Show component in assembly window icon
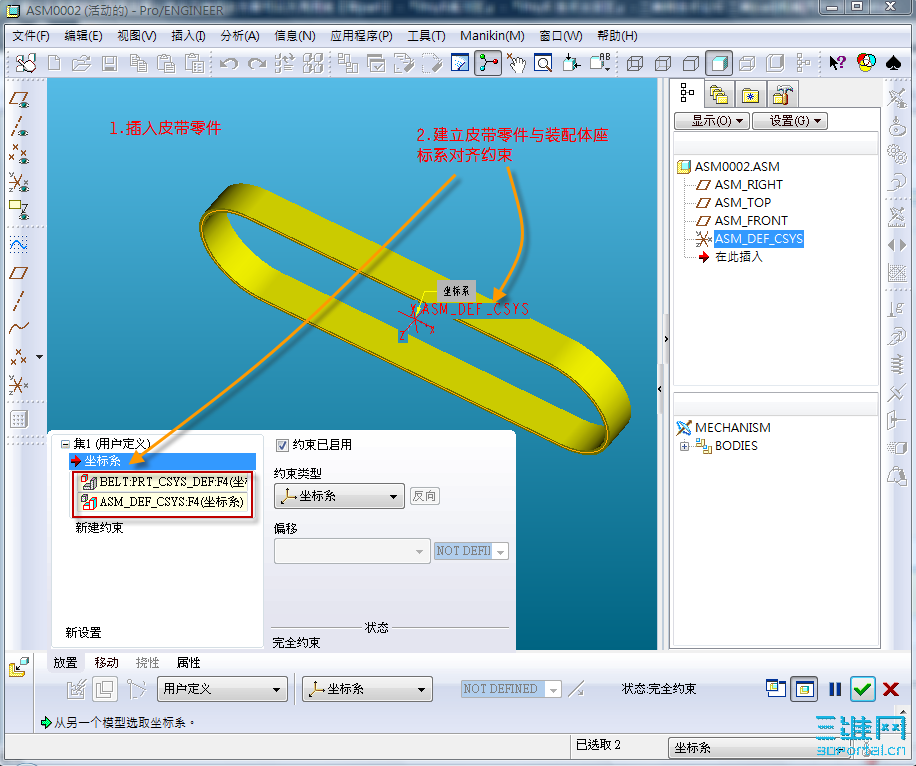 click(804, 689)
